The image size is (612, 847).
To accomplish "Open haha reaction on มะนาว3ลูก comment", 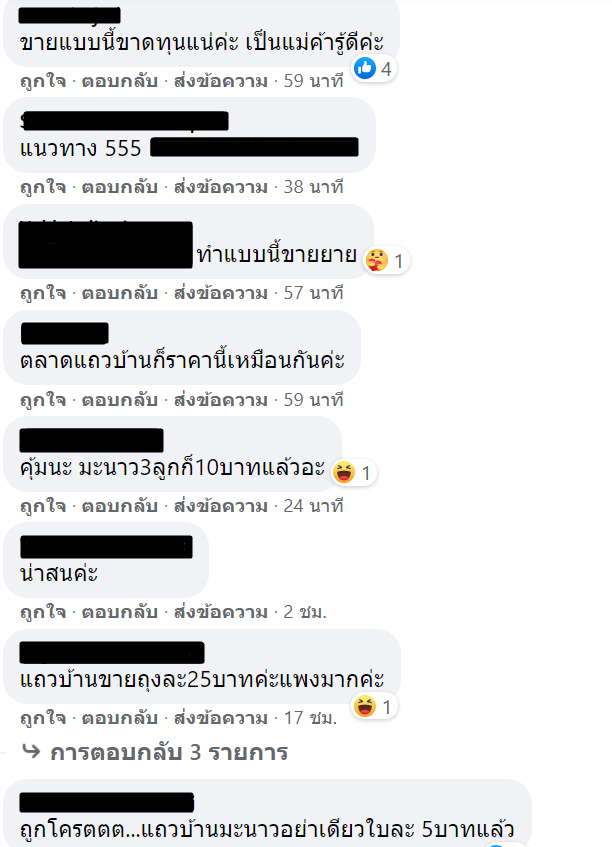I will pyautogui.click(x=353, y=473).
